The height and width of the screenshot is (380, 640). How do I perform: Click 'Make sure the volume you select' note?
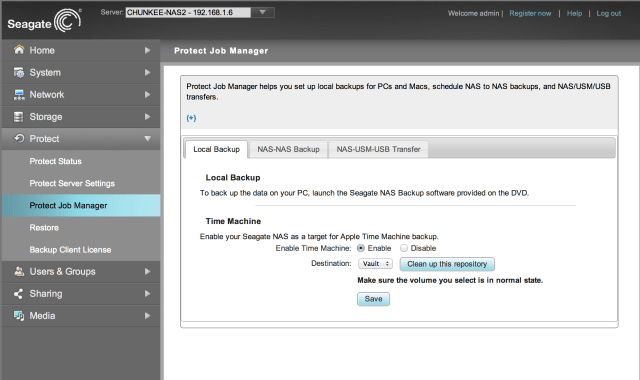click(450, 280)
